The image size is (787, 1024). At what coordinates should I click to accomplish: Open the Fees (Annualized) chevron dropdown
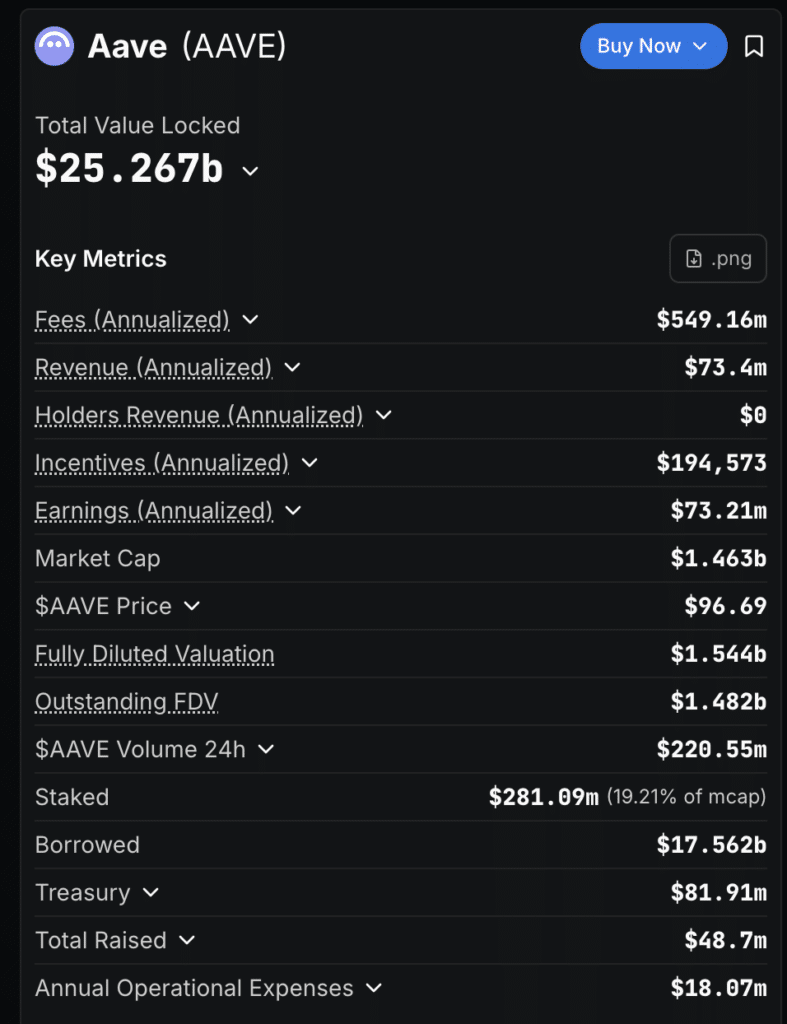click(x=249, y=320)
